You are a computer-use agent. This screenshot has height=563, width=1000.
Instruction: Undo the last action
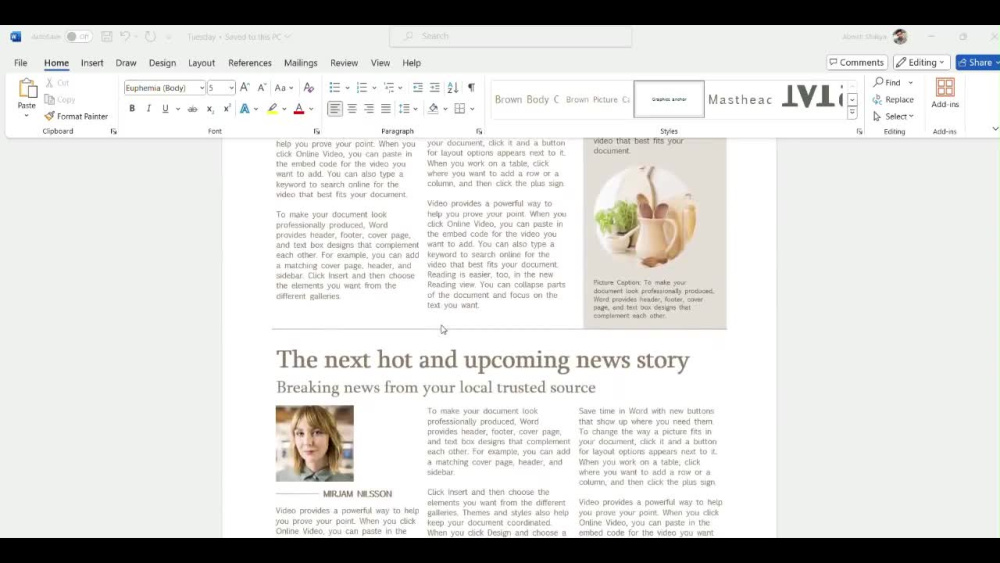tap(125, 36)
